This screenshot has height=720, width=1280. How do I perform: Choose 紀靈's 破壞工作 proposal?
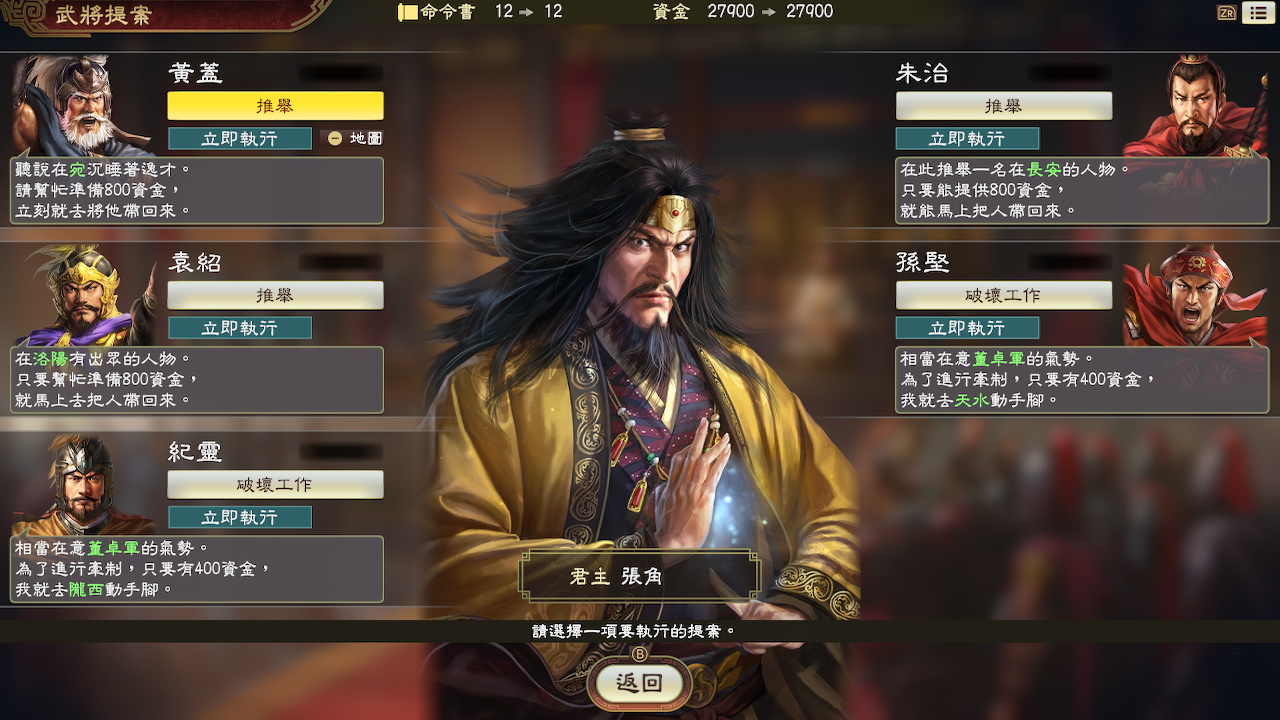(x=275, y=484)
